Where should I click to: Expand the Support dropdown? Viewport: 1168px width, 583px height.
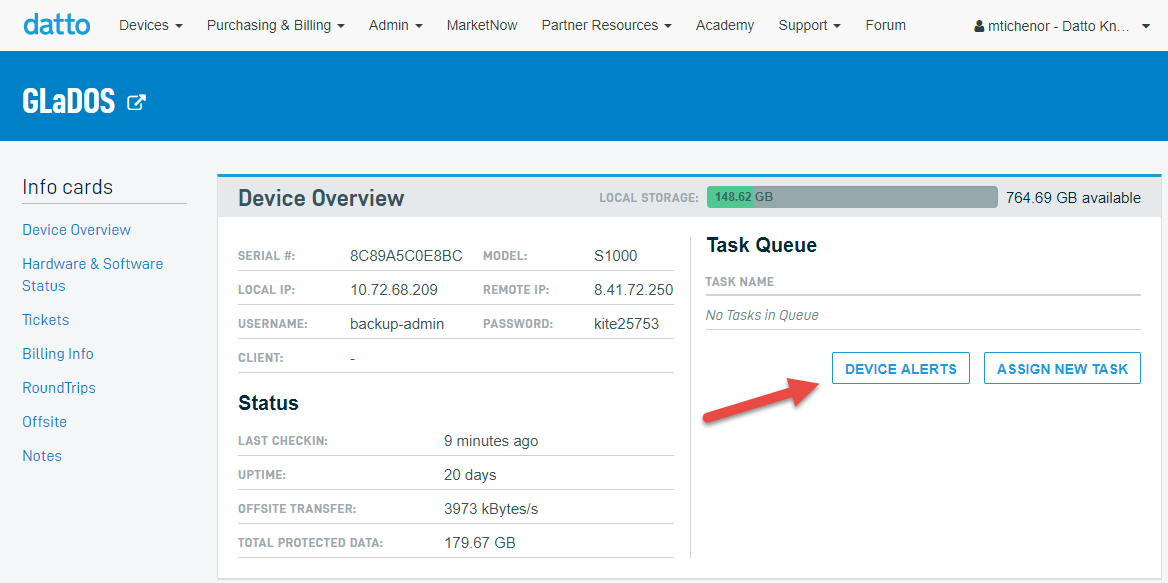pyautogui.click(x=809, y=25)
